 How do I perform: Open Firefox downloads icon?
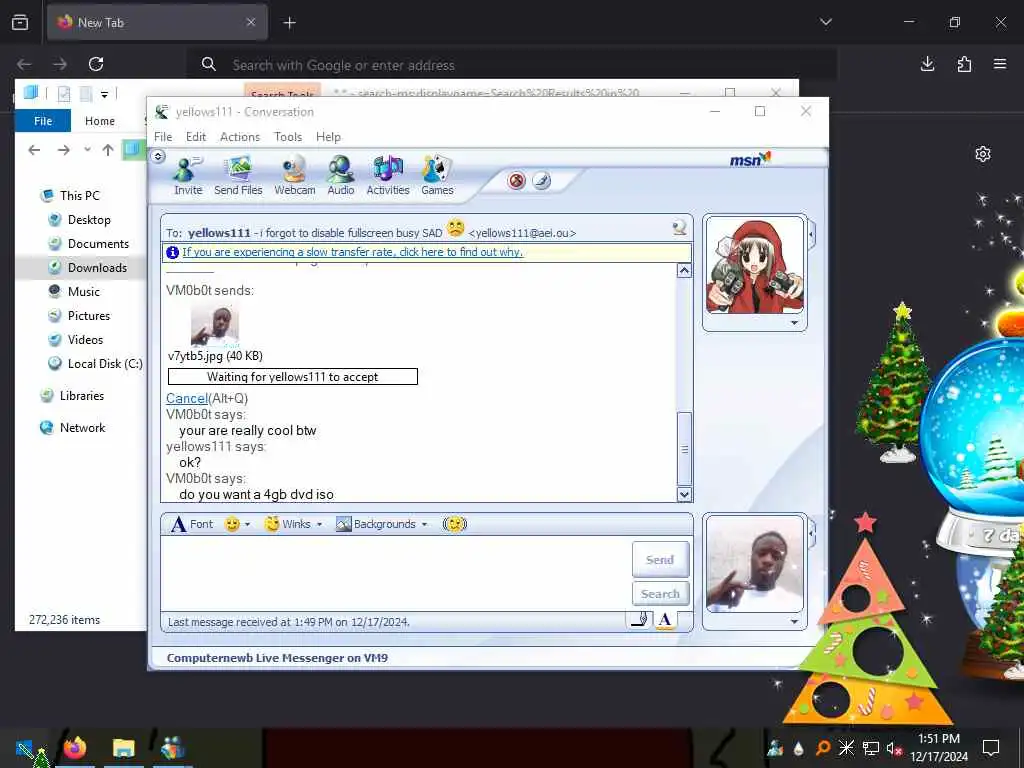pos(927,64)
